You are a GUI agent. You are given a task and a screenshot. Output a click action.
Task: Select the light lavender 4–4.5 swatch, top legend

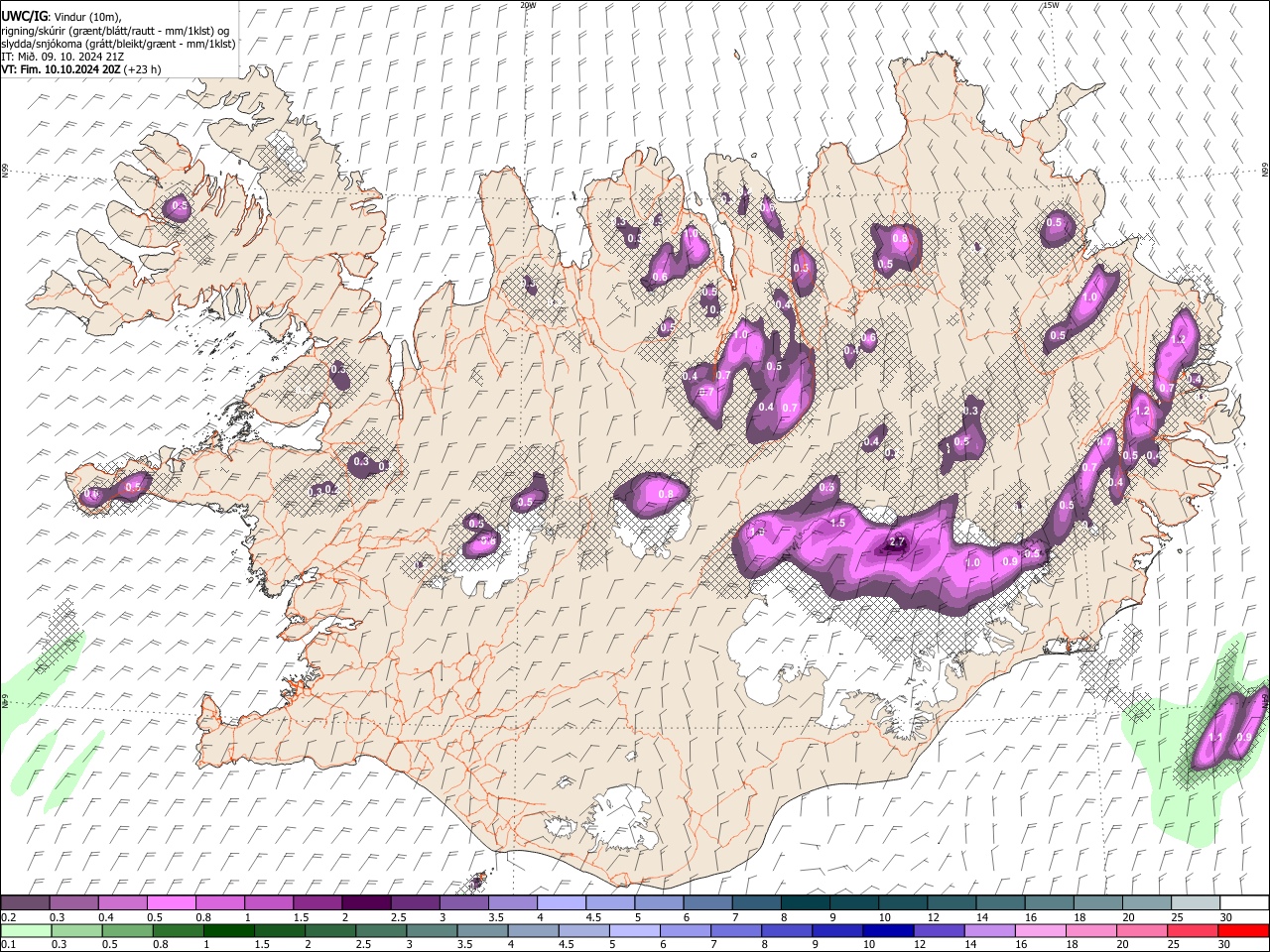tap(560, 903)
